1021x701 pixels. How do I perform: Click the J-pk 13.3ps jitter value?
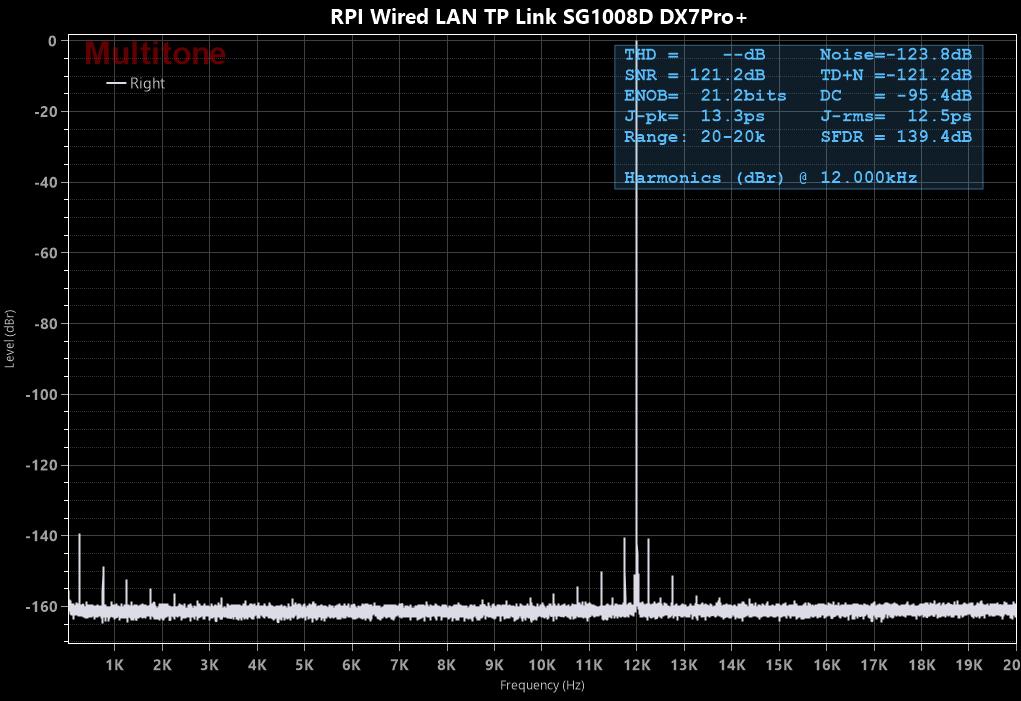pos(695,116)
